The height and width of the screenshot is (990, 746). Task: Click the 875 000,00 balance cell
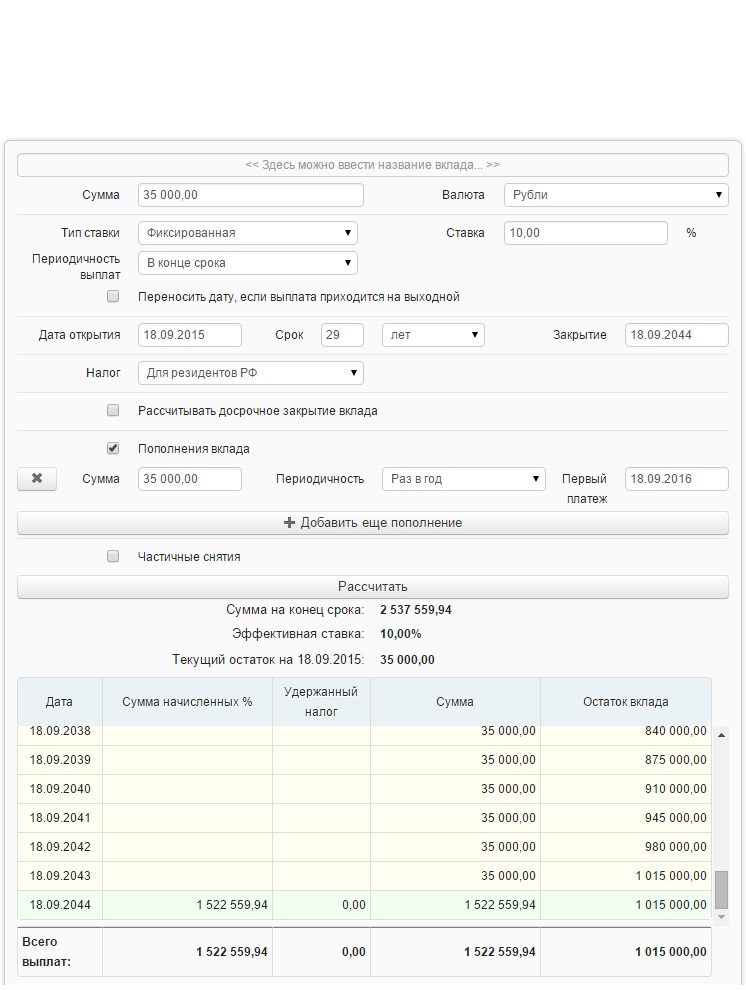[x=625, y=760]
